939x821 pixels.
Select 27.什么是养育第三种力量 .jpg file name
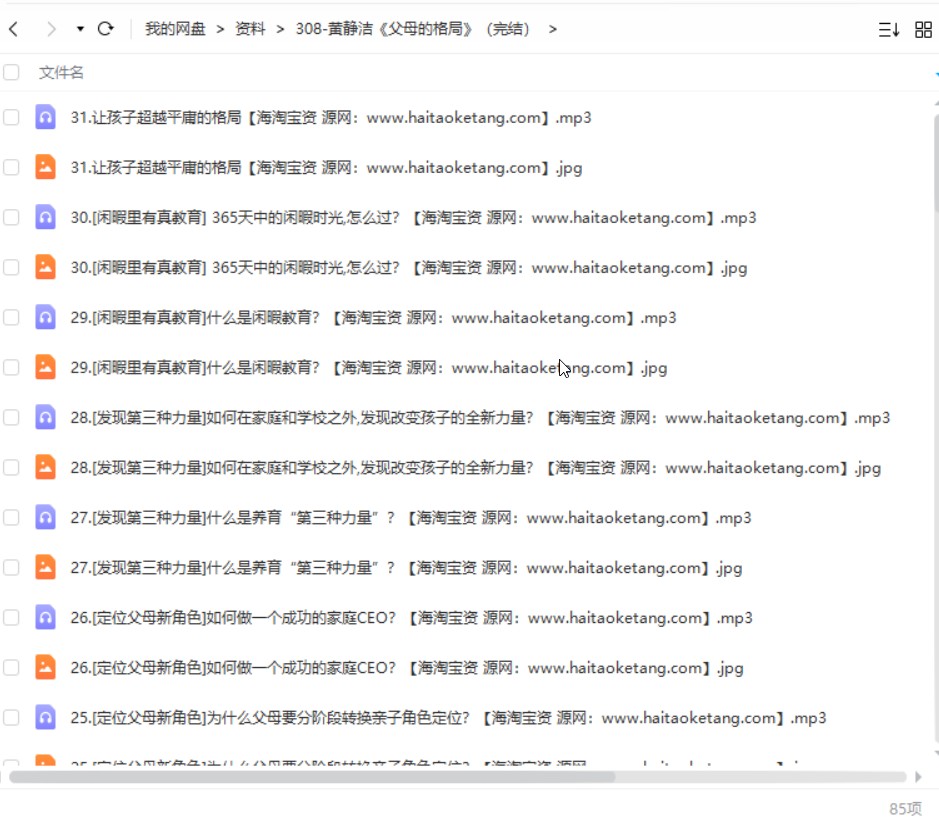[x=406, y=568]
